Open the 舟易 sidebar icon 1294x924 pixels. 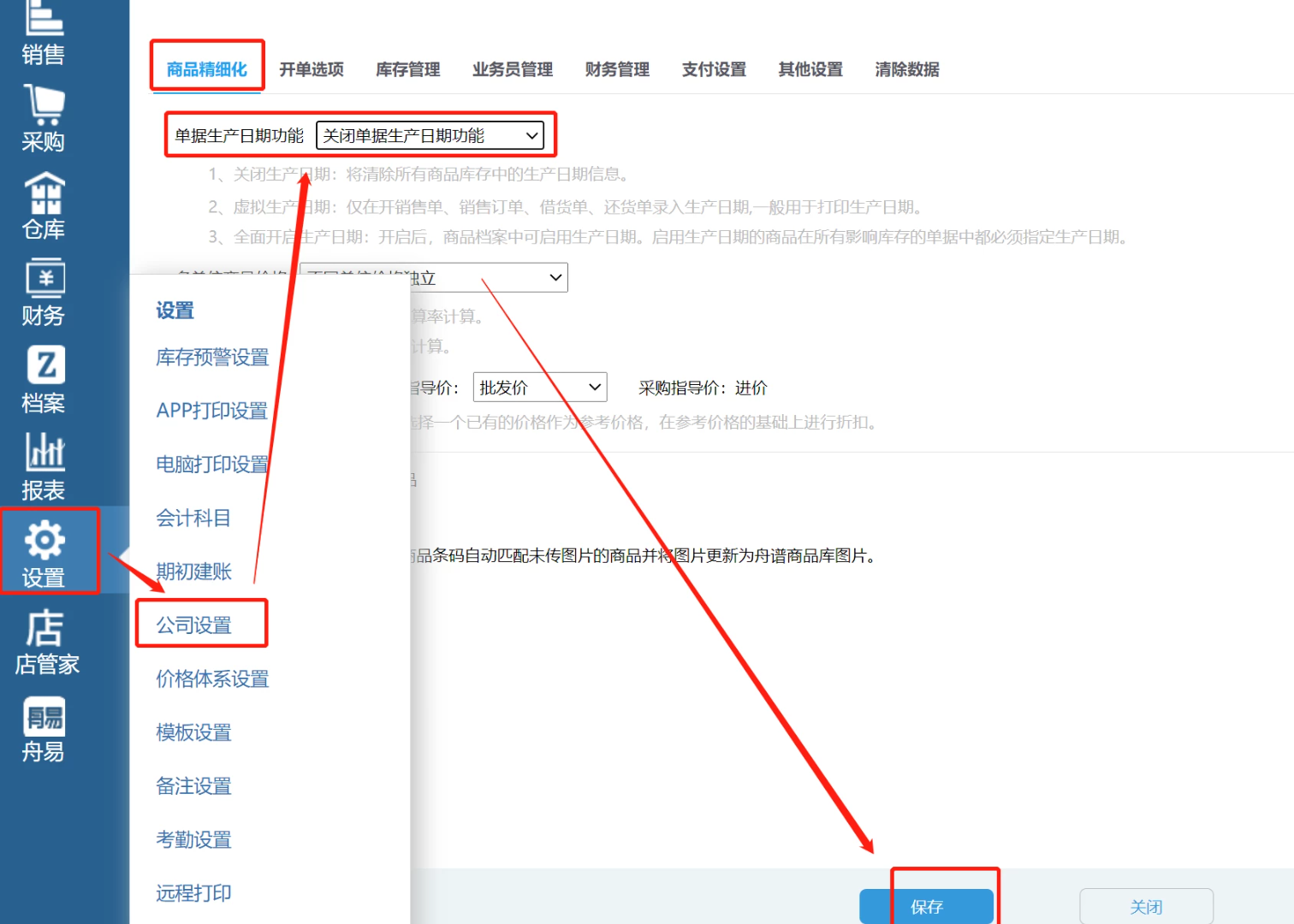pos(43,729)
